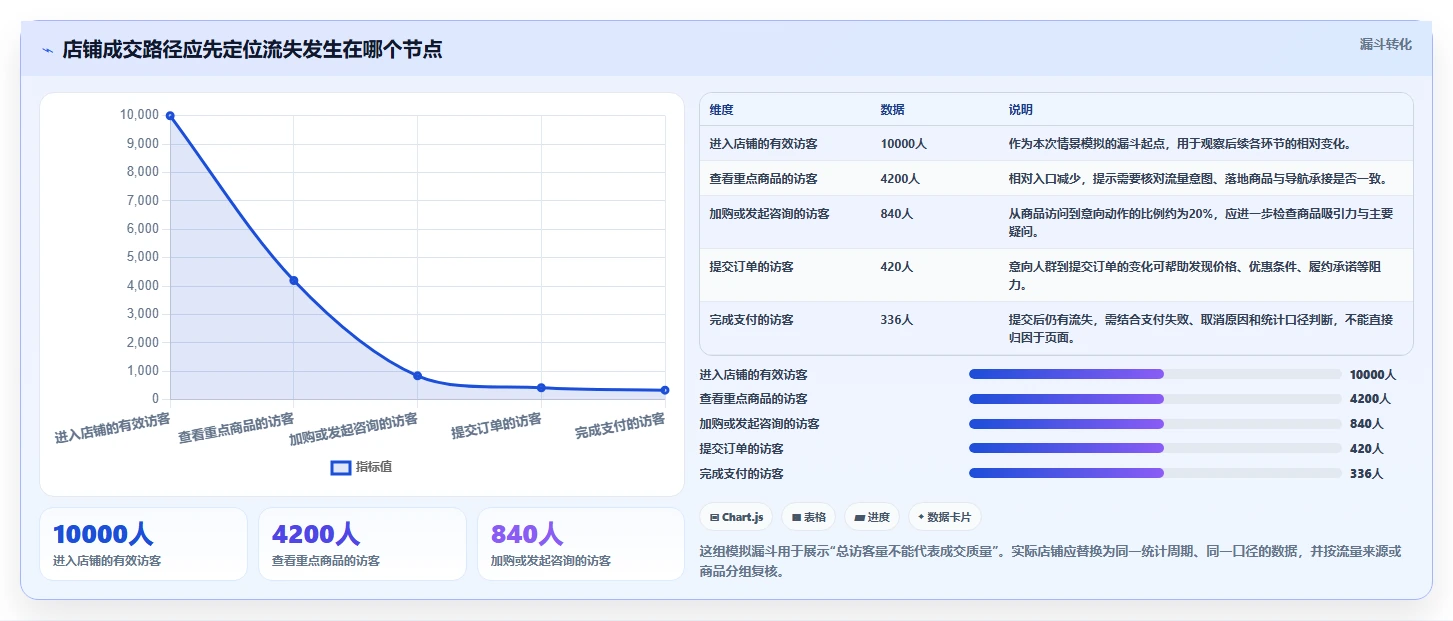This screenshot has width=1453, height=621.
Task: Click the 维度 column header in the table
Action: point(721,110)
